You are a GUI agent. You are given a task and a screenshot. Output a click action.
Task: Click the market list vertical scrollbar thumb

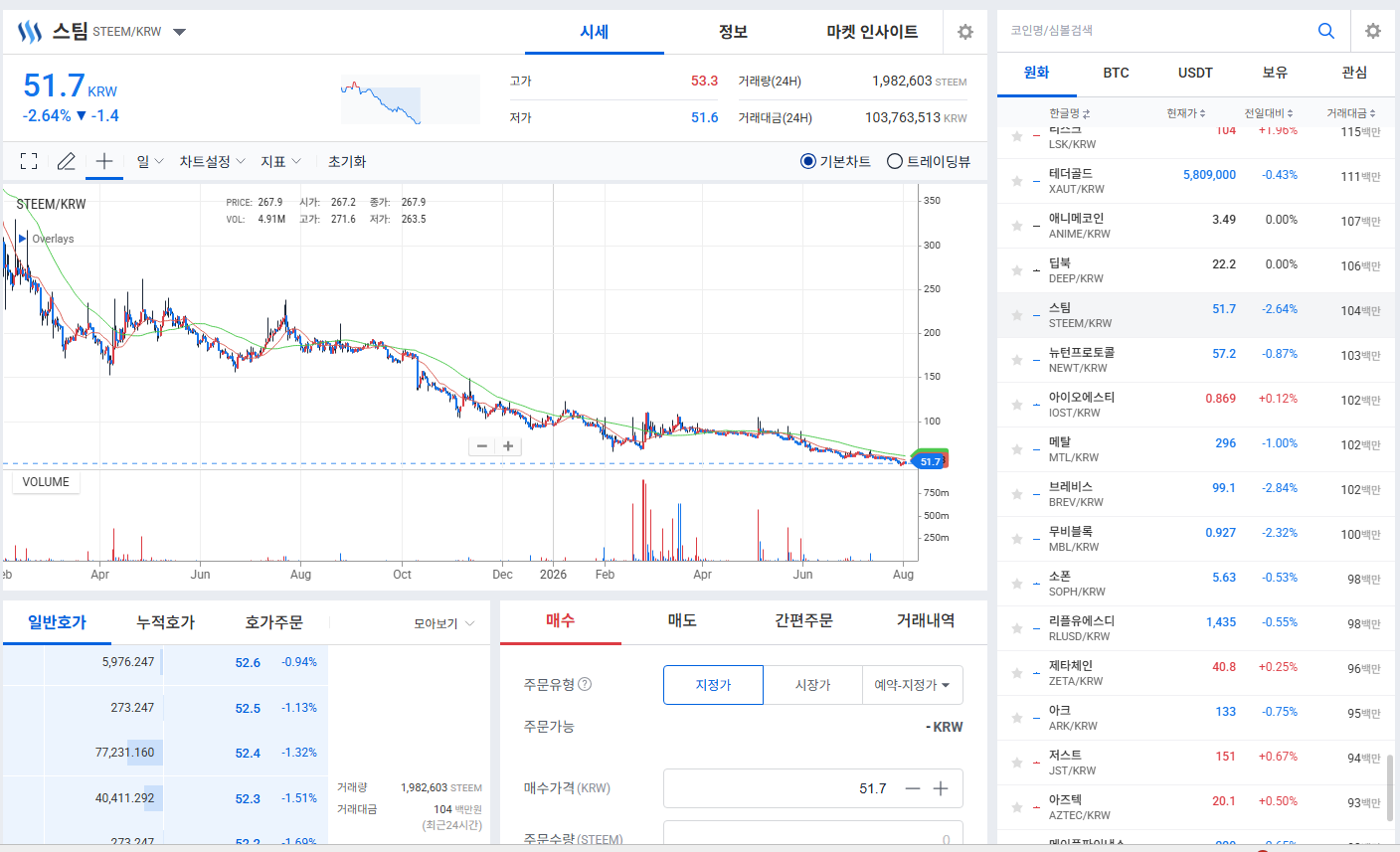[1390, 789]
